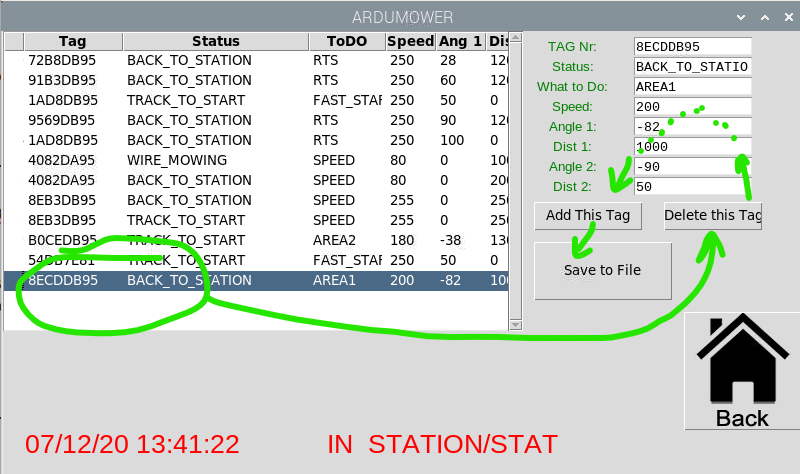Click the Back home icon button

pos(742,371)
